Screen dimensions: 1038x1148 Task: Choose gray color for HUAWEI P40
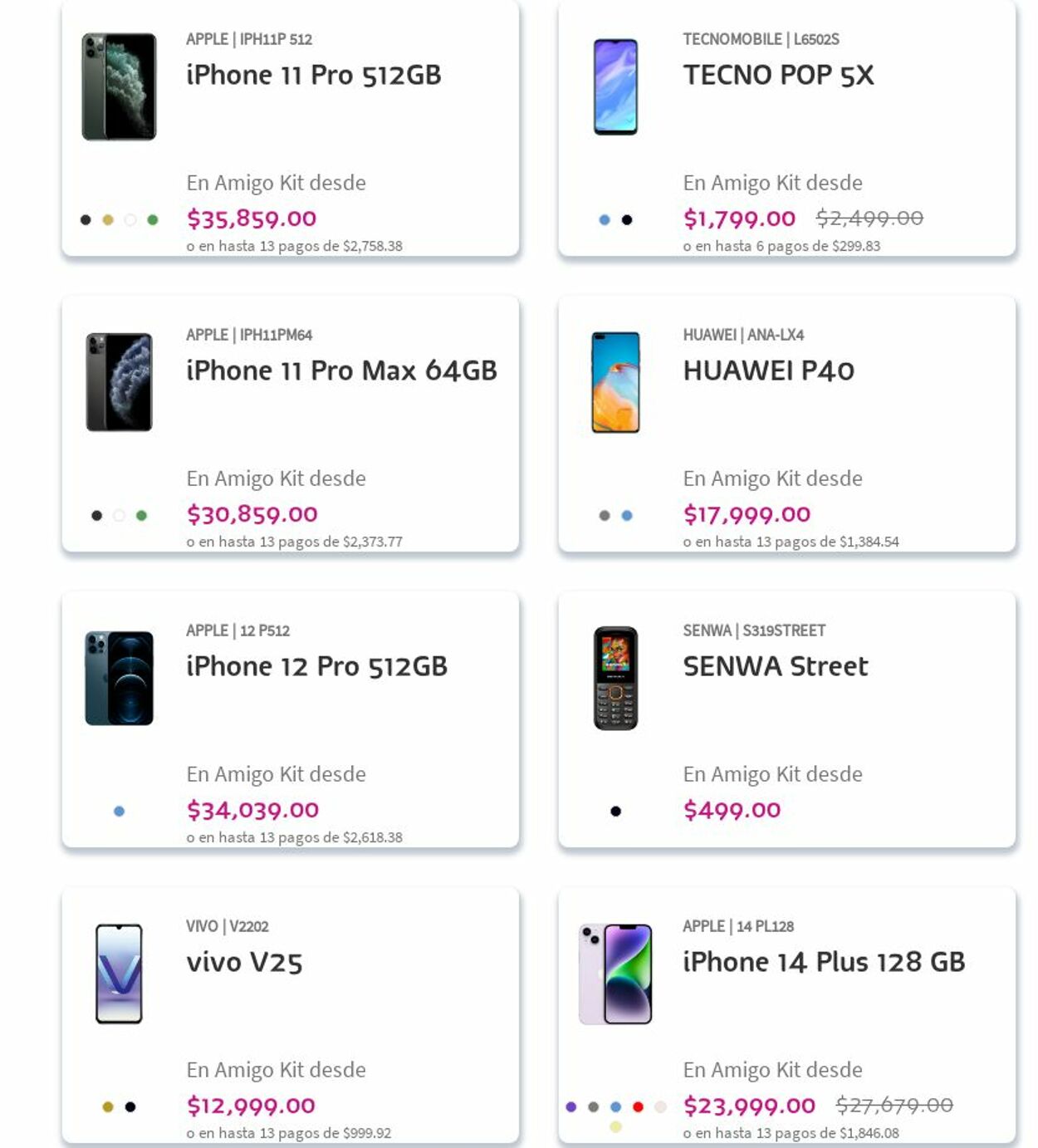(605, 516)
